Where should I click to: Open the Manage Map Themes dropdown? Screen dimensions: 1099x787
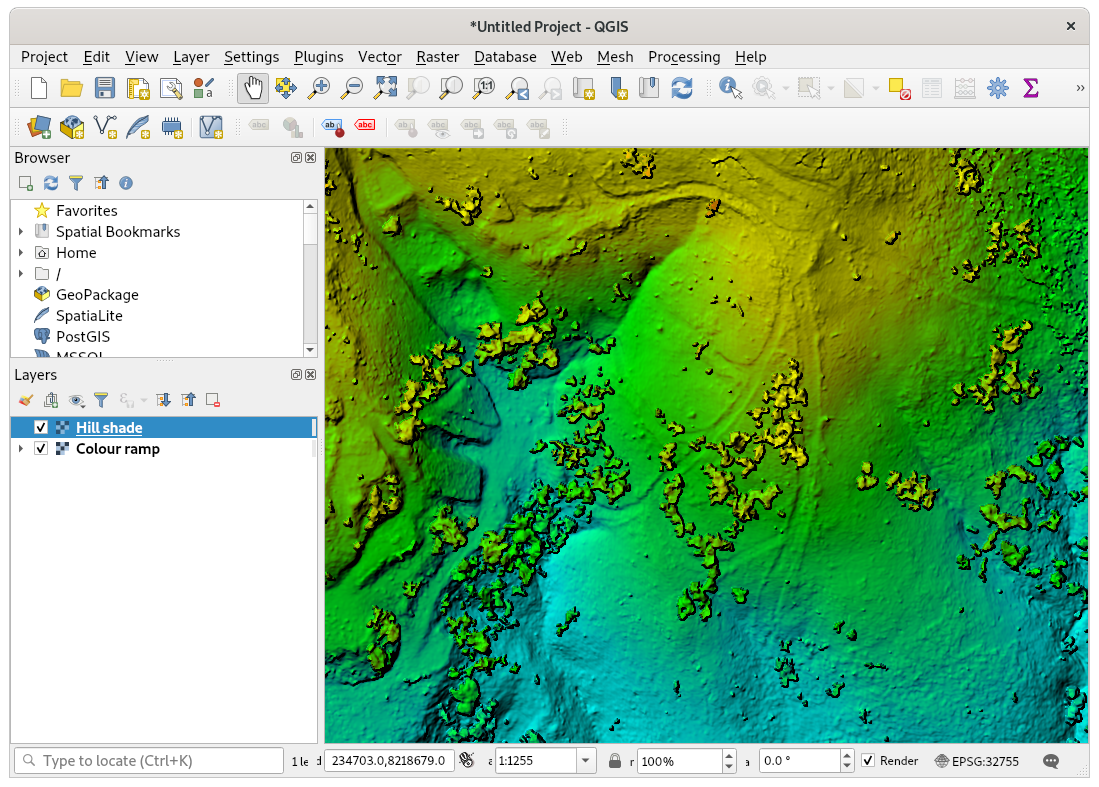[x=76, y=400]
